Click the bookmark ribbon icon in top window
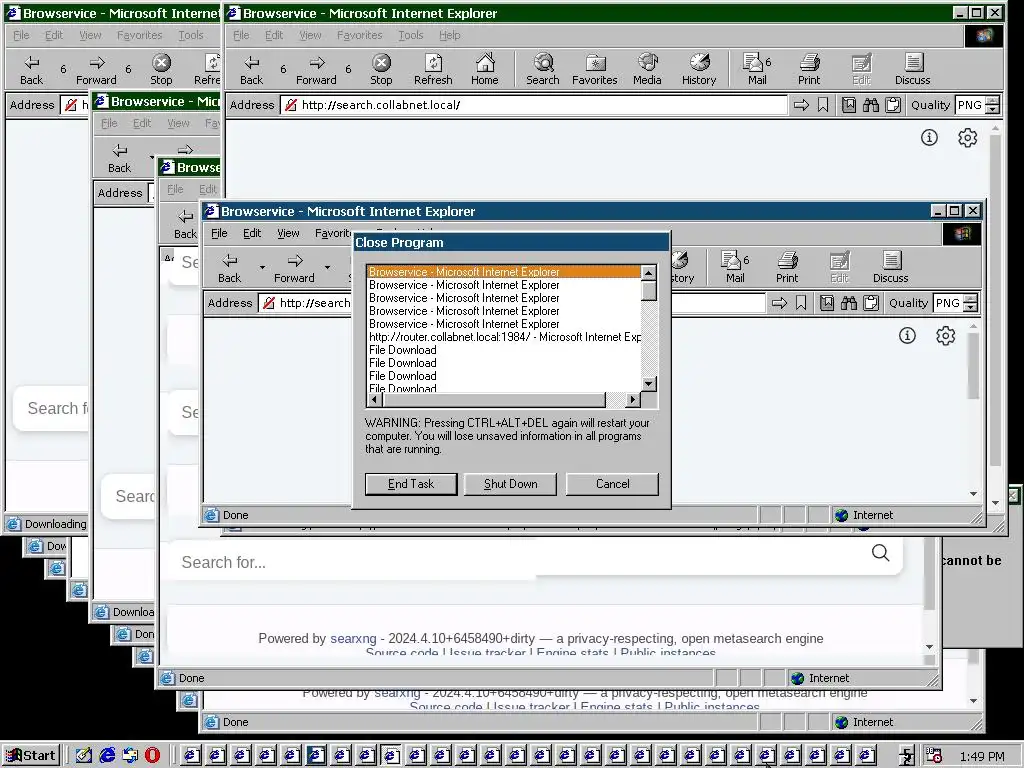This screenshot has height=768, width=1024. pyautogui.click(x=823, y=104)
